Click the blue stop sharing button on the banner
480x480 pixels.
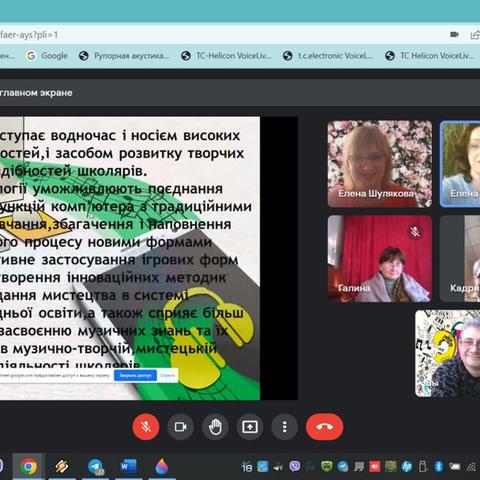(135, 376)
